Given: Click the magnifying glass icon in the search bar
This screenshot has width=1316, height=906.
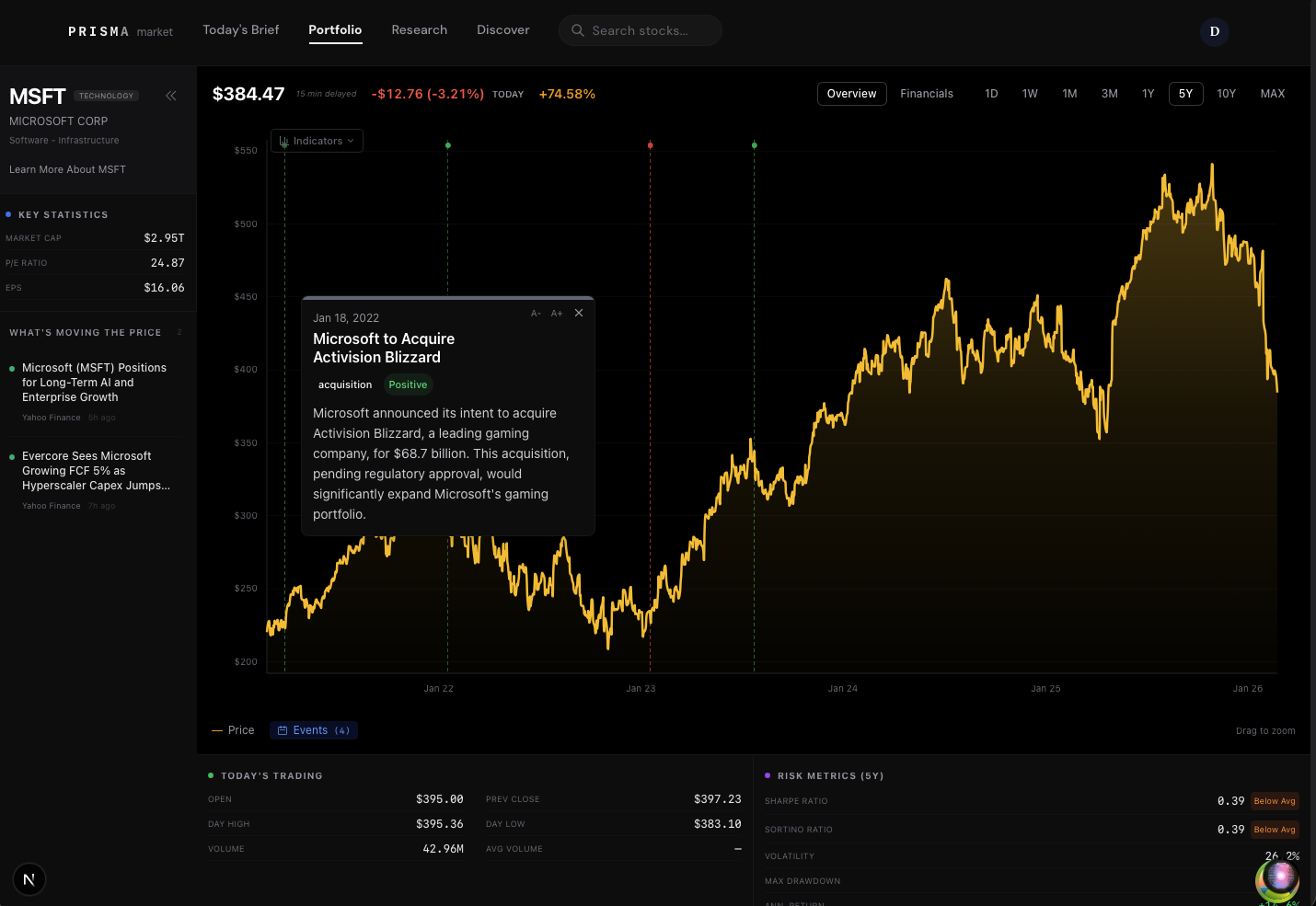Looking at the screenshot, I should pos(577,30).
